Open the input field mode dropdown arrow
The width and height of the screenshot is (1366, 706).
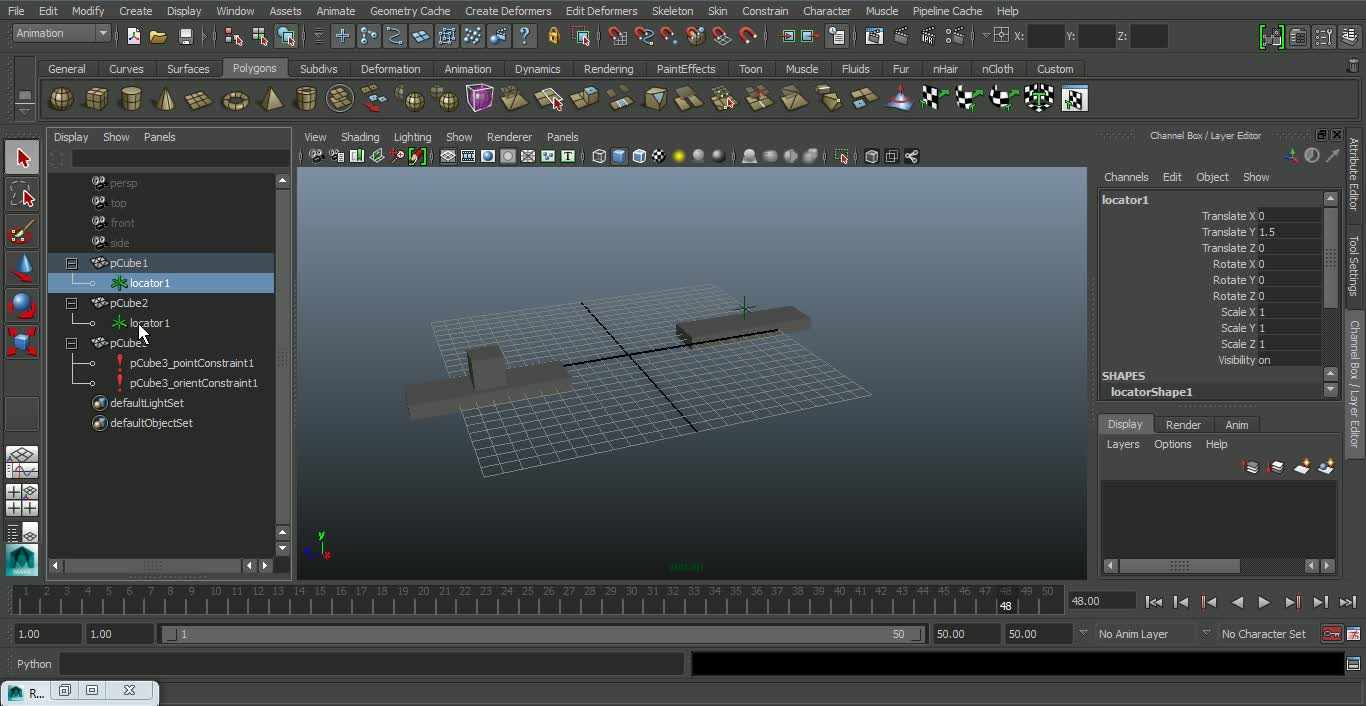click(986, 36)
